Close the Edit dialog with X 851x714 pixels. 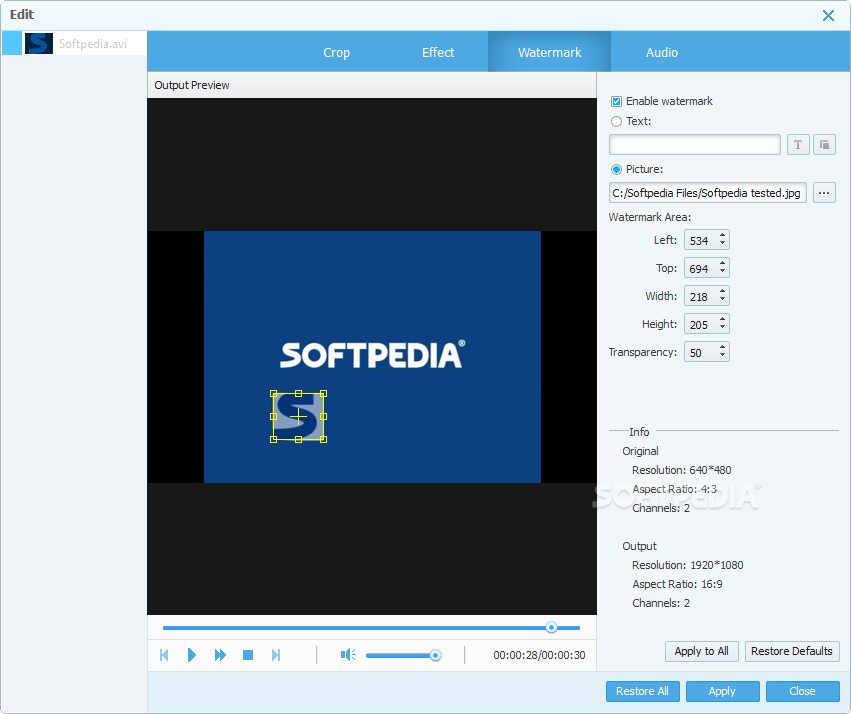tap(828, 15)
